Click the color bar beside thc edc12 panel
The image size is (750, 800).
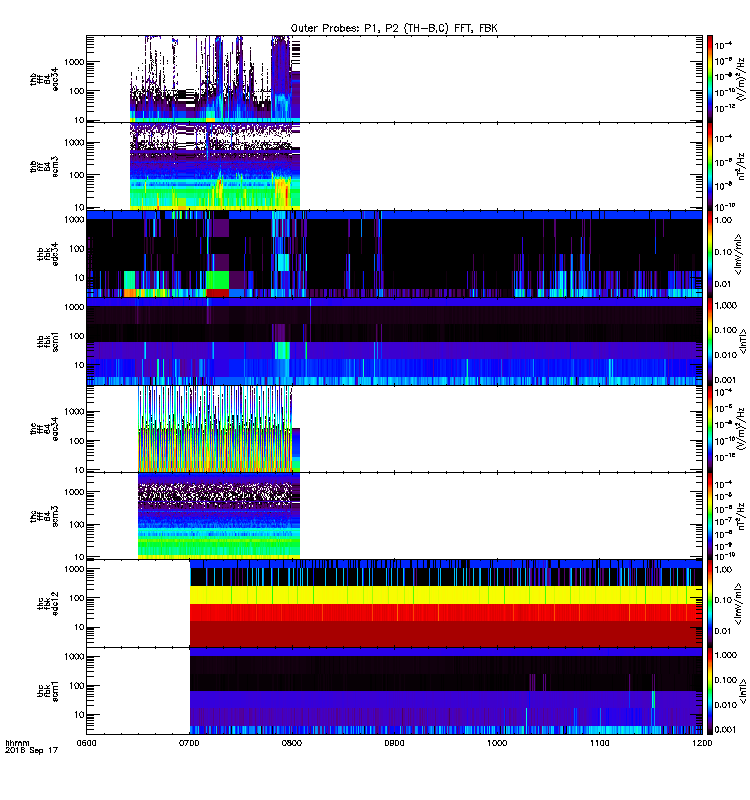(x=710, y=604)
